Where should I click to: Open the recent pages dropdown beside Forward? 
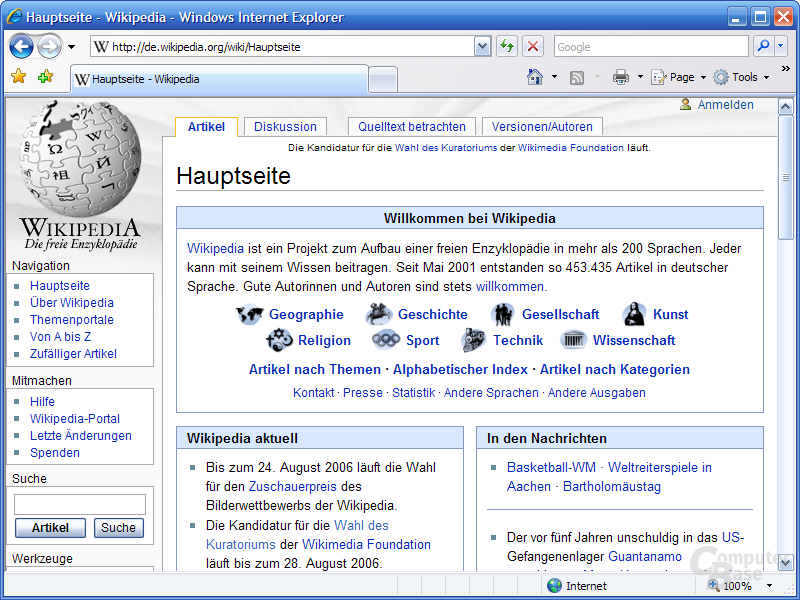(71, 47)
